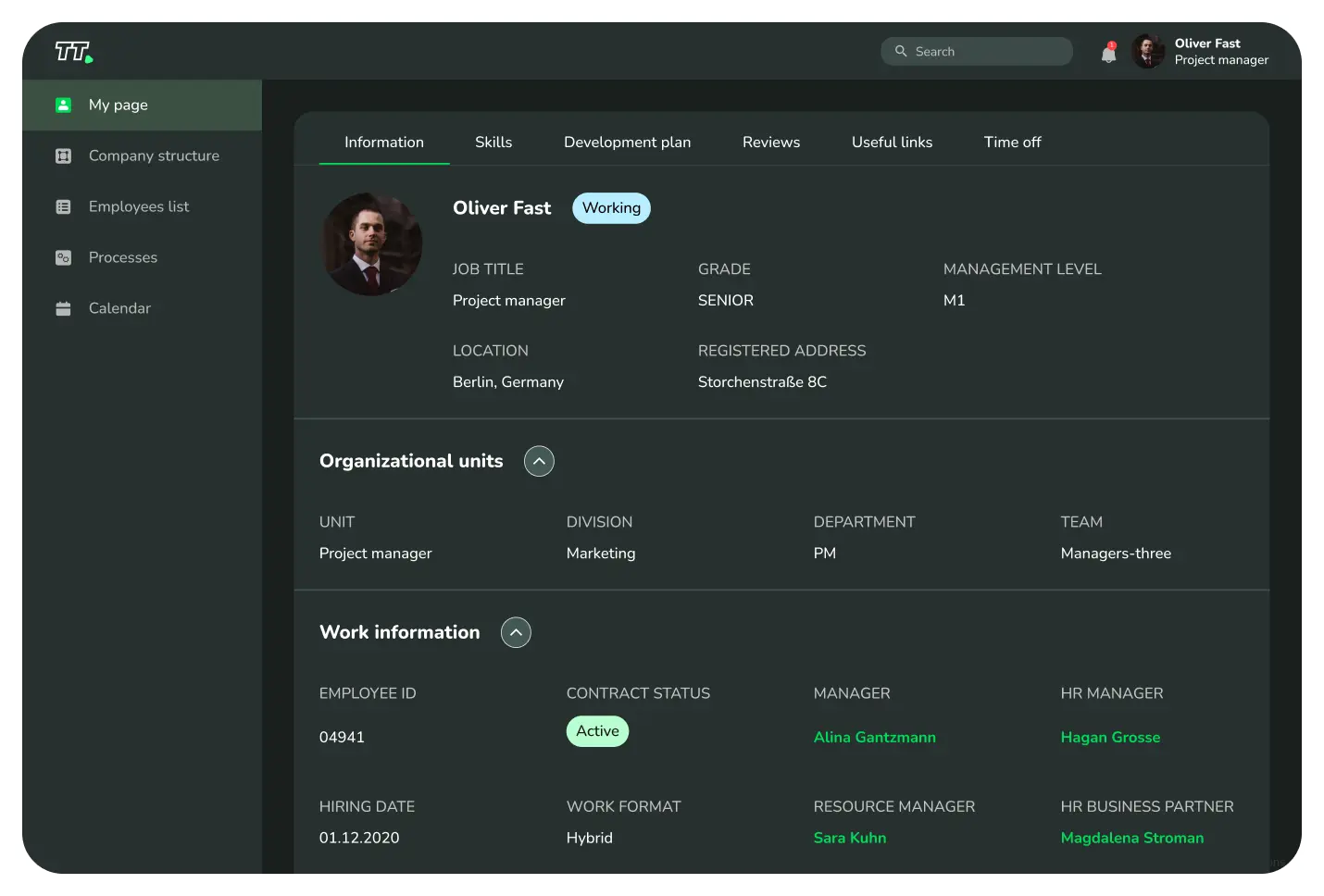This screenshot has height=896, width=1324.
Task: Click the My page sidebar icon
Action: click(x=63, y=106)
